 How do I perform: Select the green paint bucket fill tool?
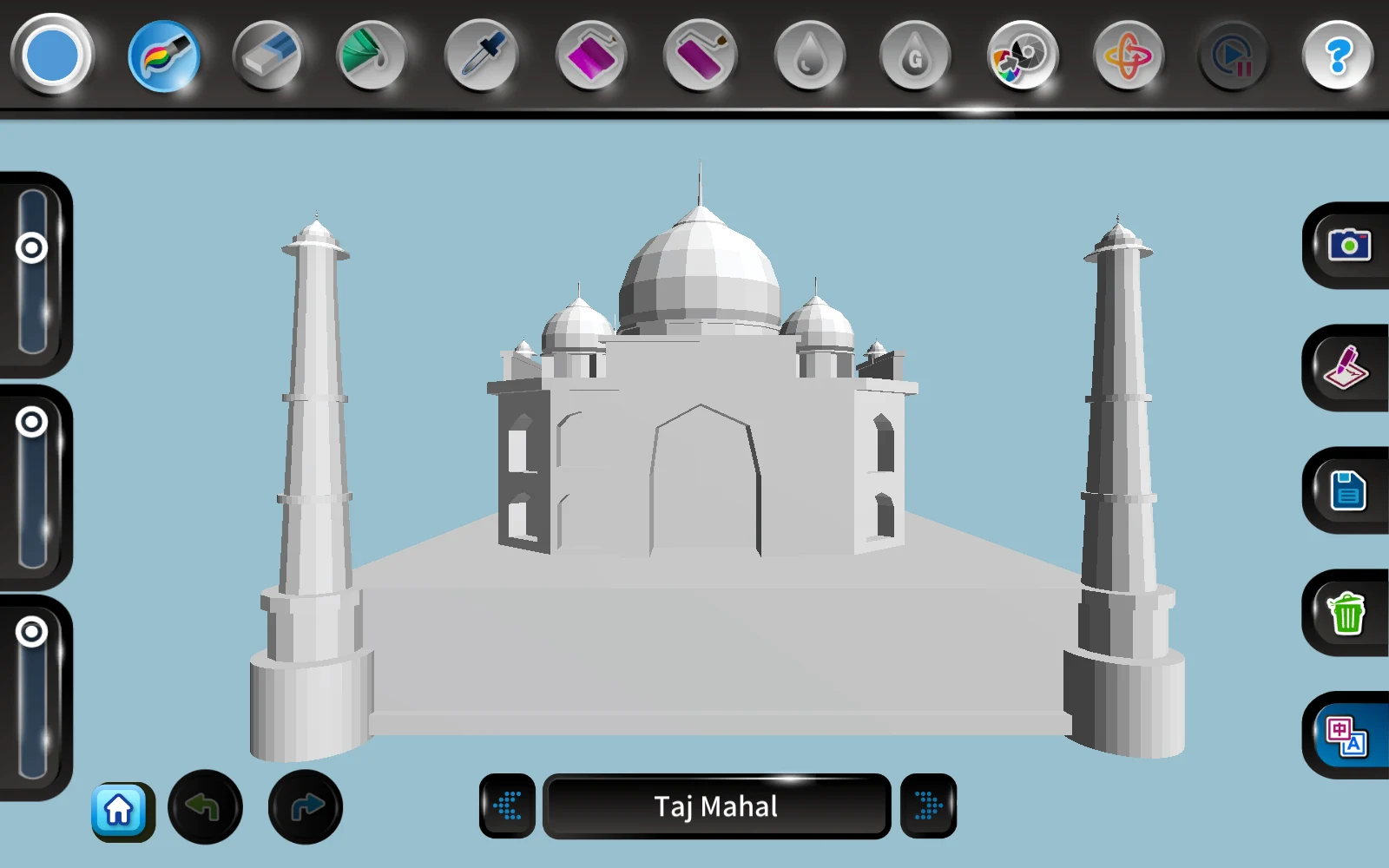click(372, 57)
